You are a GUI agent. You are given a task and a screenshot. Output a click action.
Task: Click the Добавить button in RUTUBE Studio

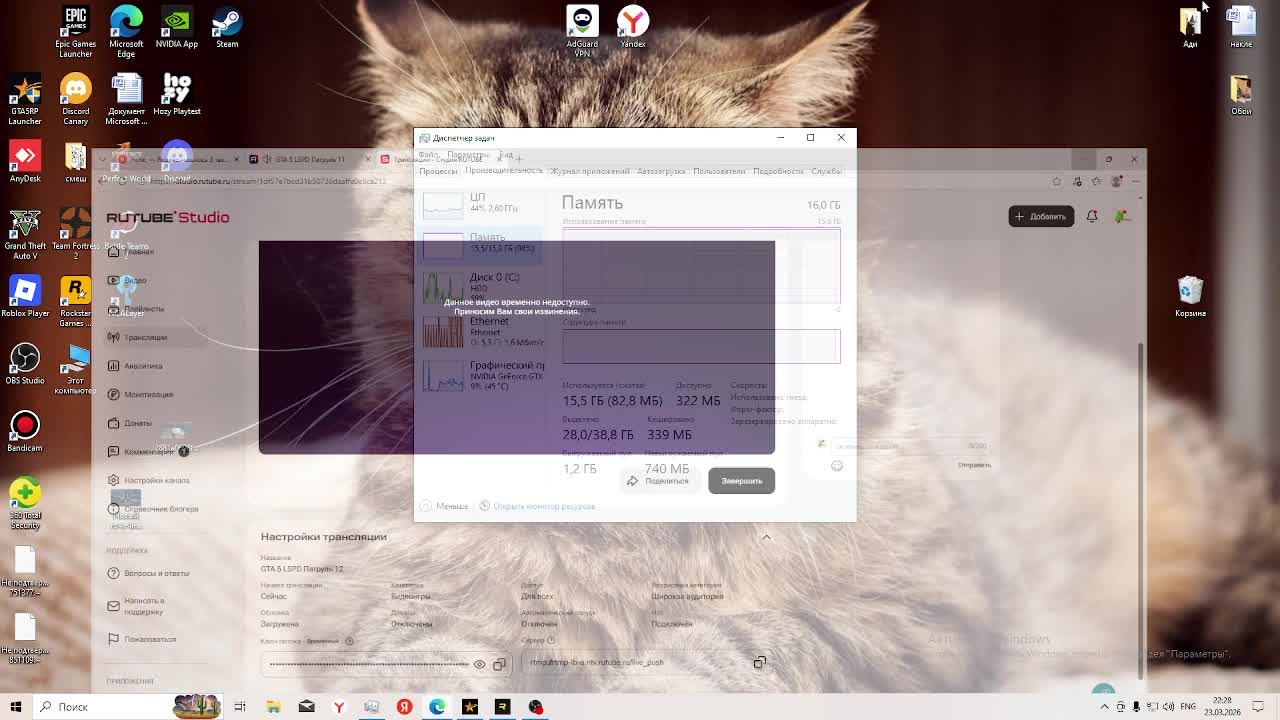pyautogui.click(x=1041, y=216)
